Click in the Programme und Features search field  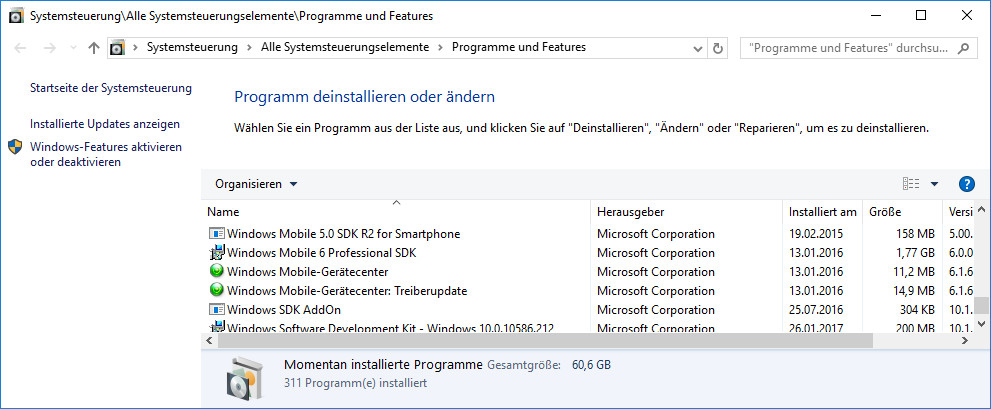point(850,48)
